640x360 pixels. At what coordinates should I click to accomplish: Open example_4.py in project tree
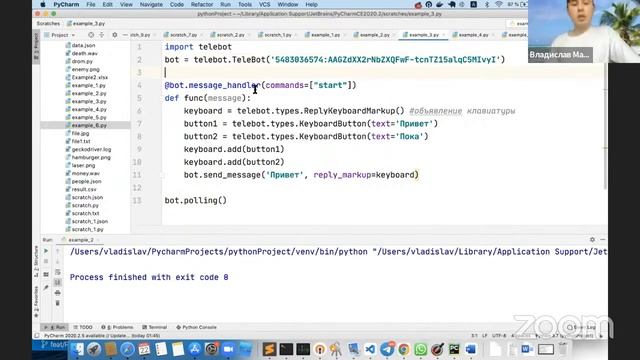89,109
